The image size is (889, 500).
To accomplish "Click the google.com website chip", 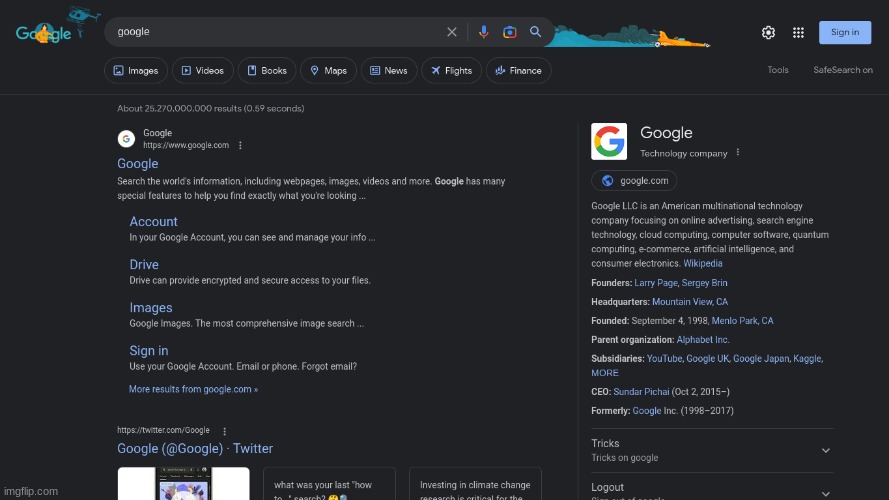I will pyautogui.click(x=634, y=181).
